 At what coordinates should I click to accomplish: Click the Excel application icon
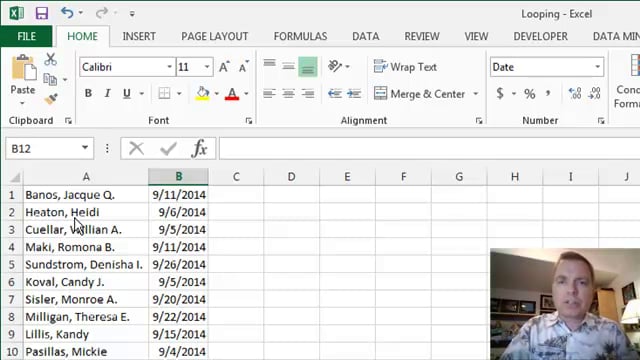pyautogui.click(x=16, y=13)
